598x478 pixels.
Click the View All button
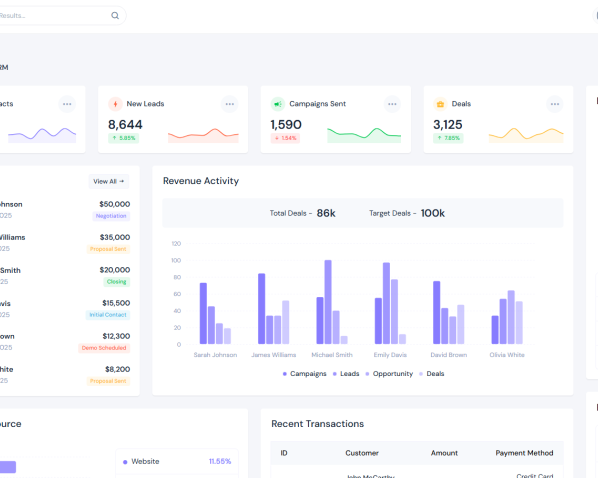[109, 181]
